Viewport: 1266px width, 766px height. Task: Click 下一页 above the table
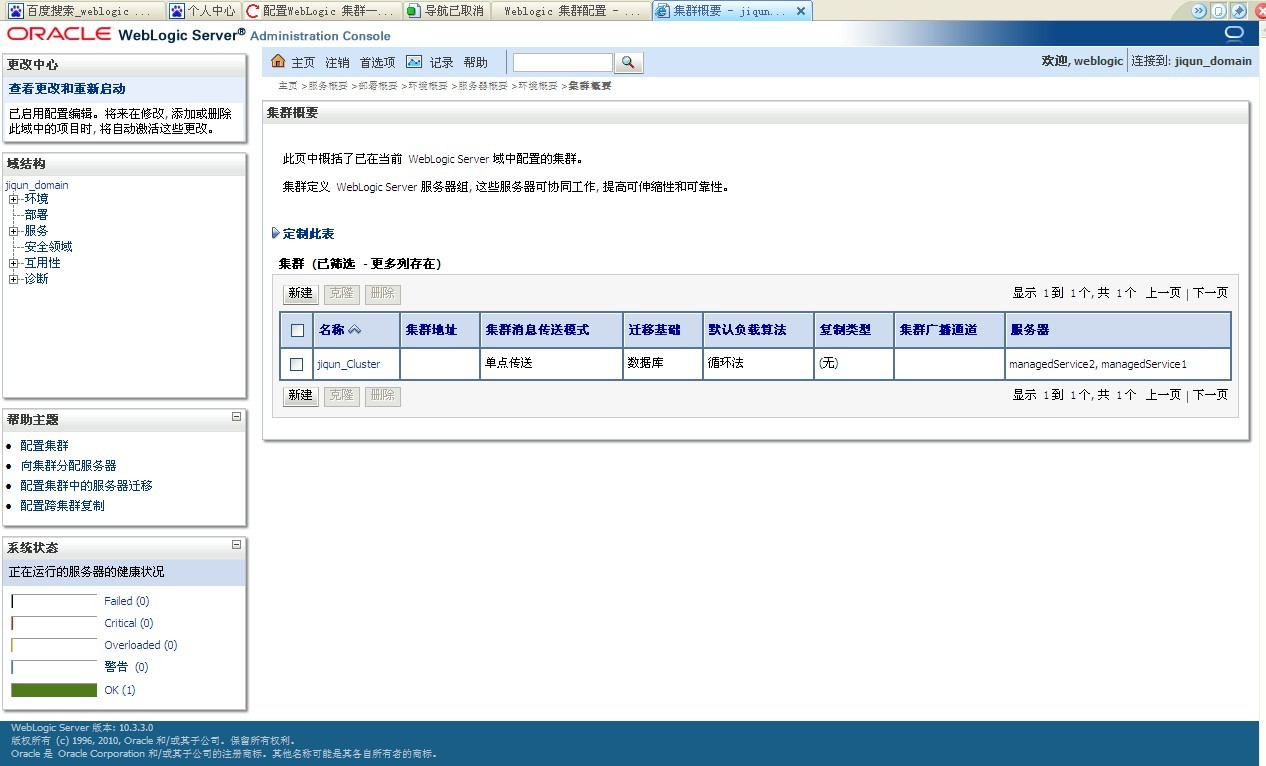1210,293
